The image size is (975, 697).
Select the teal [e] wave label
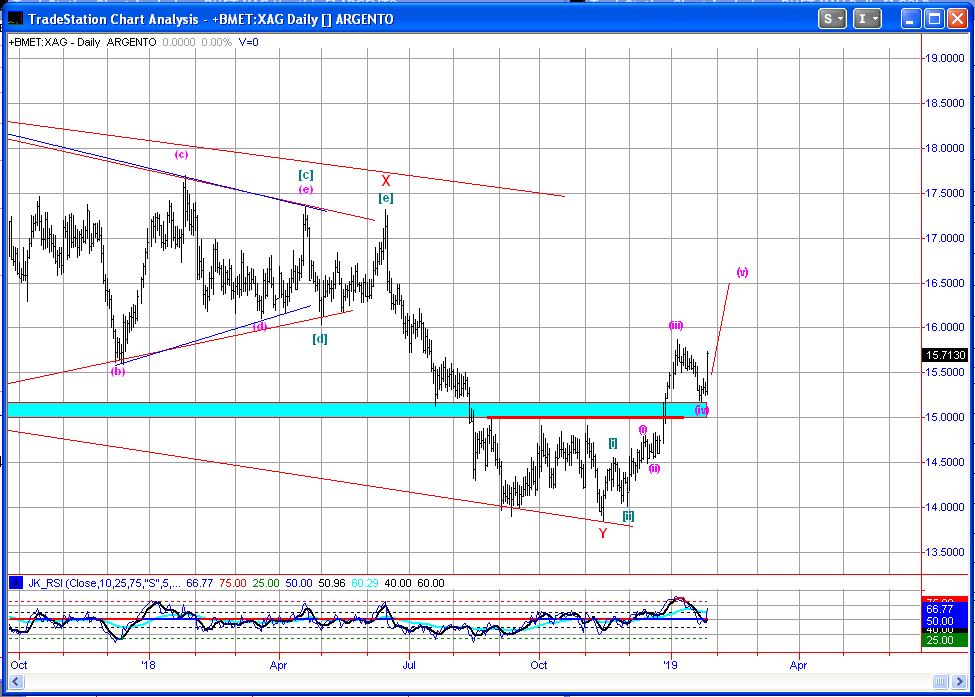click(x=386, y=198)
